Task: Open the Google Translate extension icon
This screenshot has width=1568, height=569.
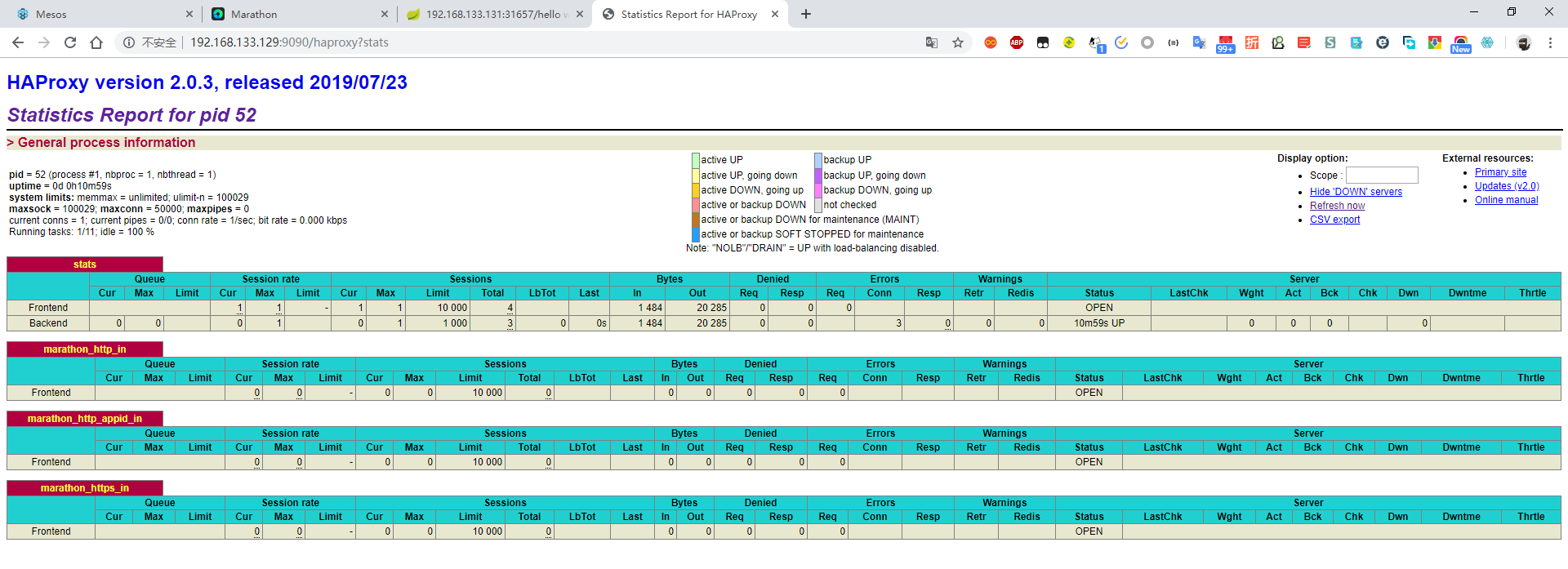Action: coord(1199,42)
